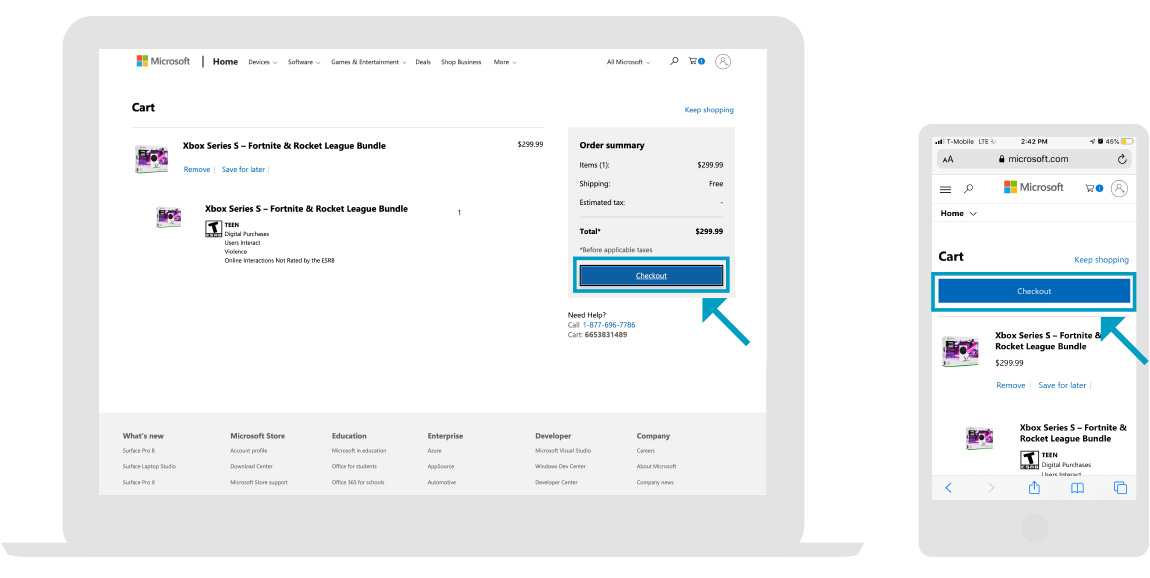1150x578 pixels.
Task: Tap the reload icon in Safari address bar
Action: [x=1122, y=159]
